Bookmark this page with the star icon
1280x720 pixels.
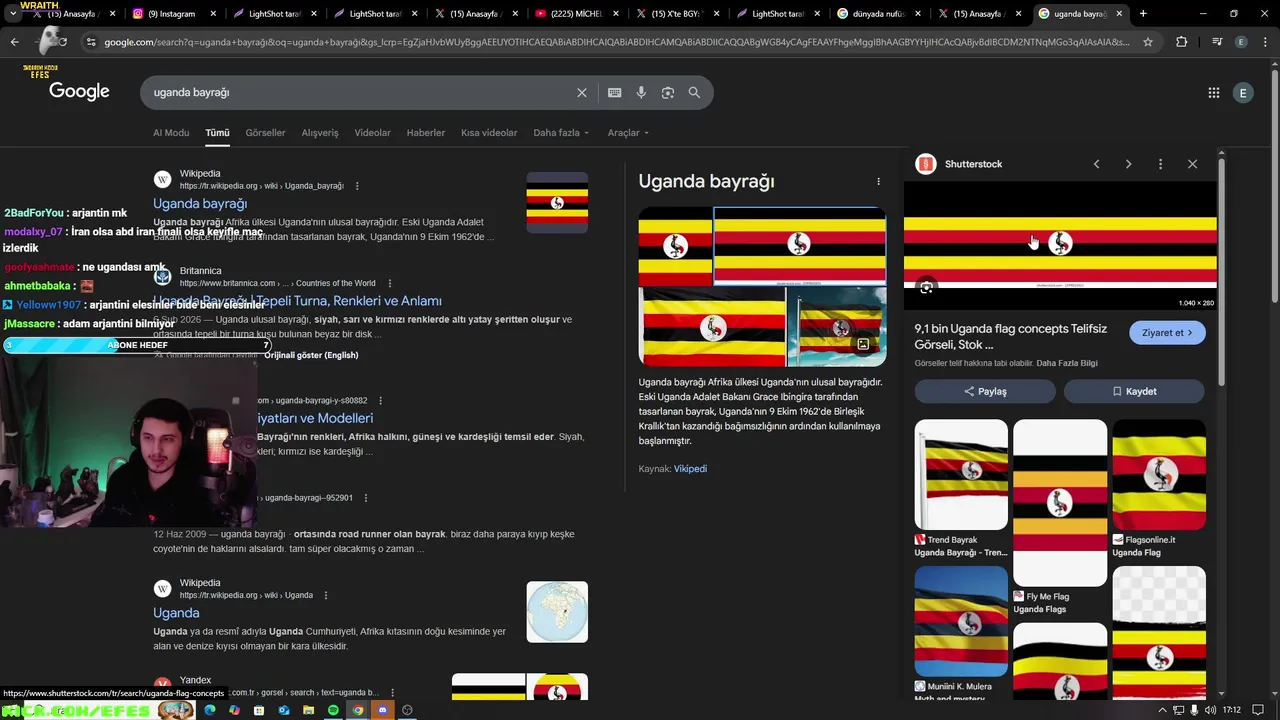coord(1148,42)
